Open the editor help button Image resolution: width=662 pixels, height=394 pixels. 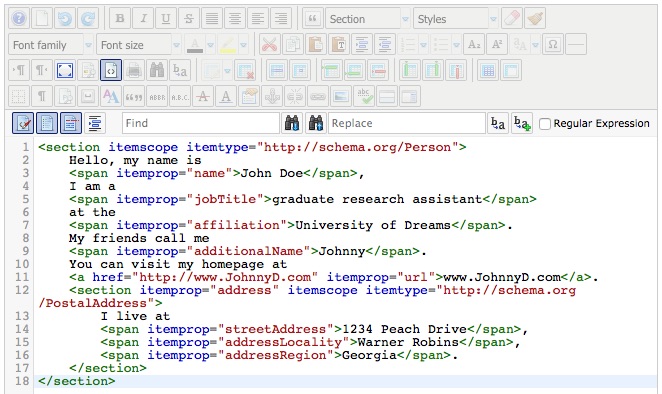coord(19,19)
